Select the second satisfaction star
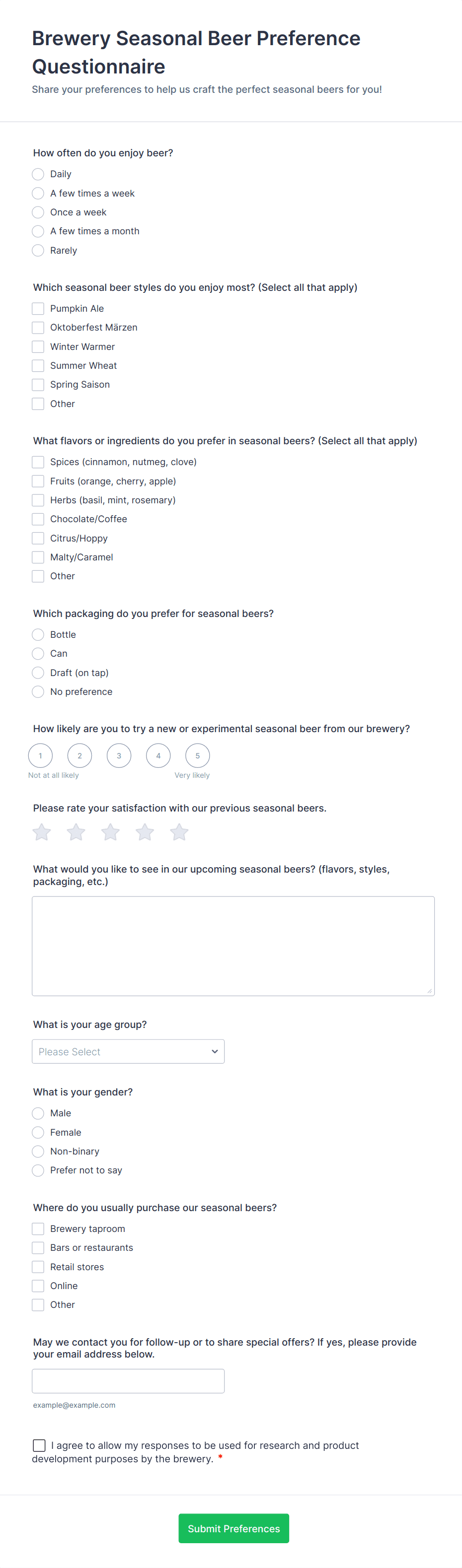The width and height of the screenshot is (462, 1568). [76, 832]
